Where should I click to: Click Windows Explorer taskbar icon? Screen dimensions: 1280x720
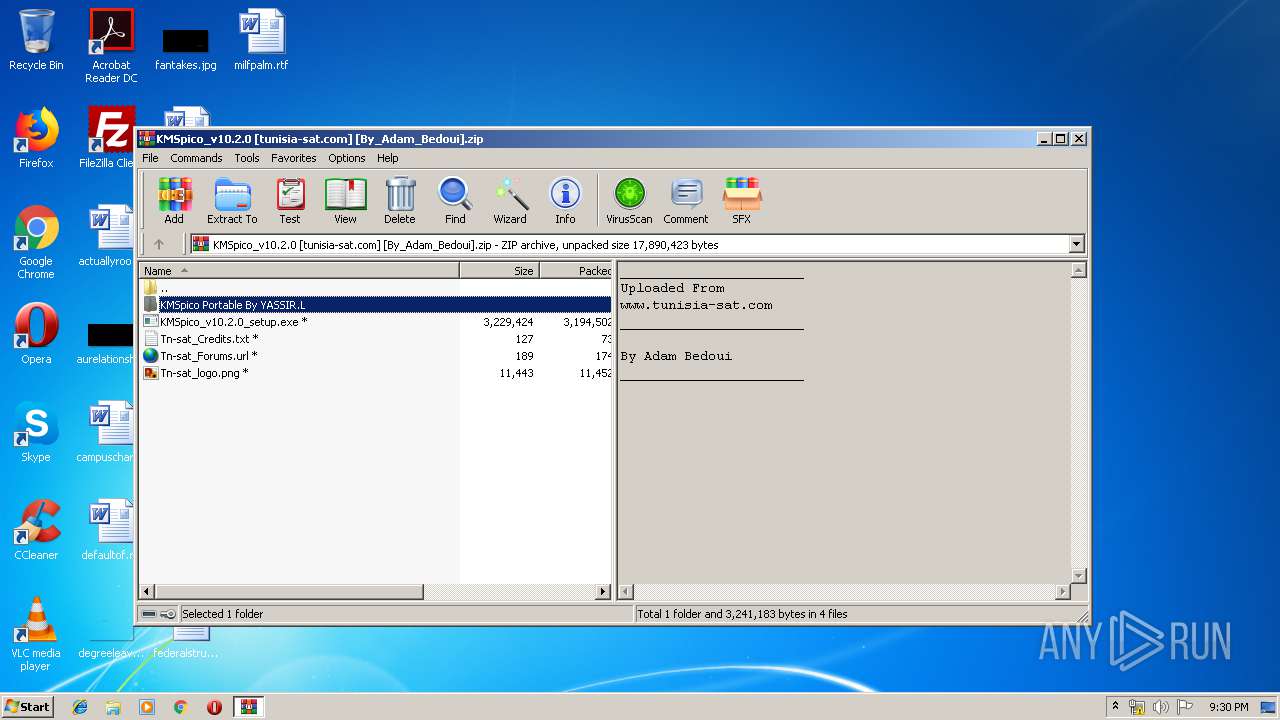[x=113, y=707]
